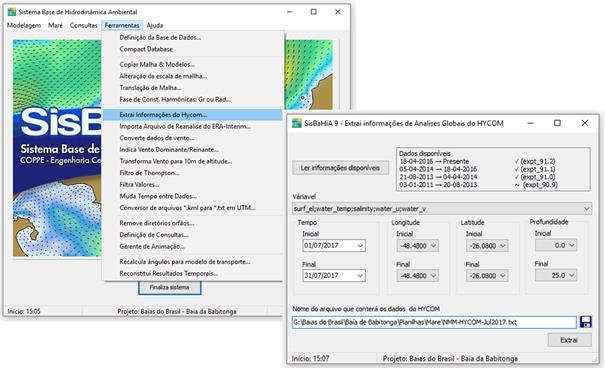Click the HYCOM output file name field
605x368 pixels.
coord(434,322)
